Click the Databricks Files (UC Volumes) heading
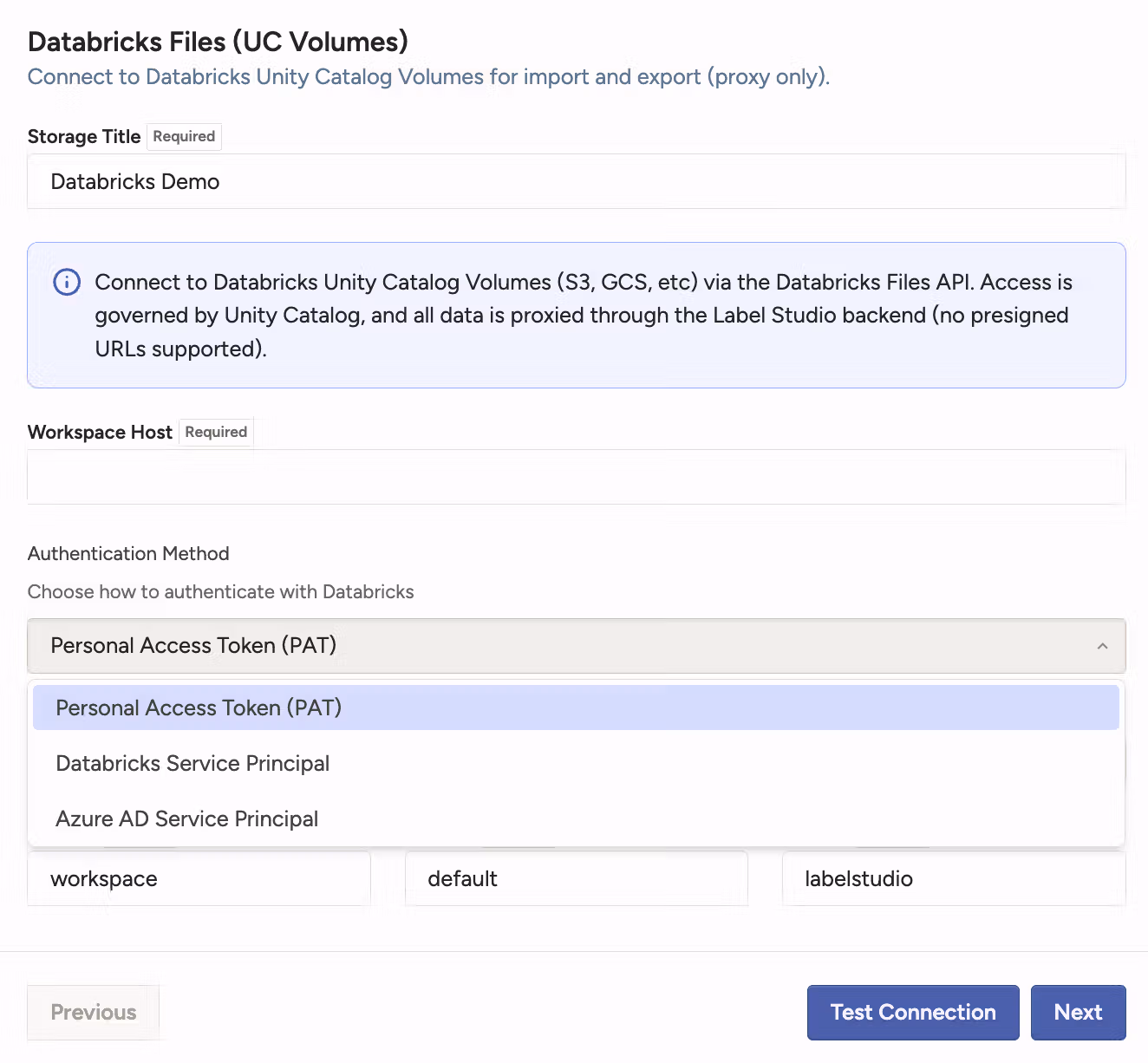1148x1063 pixels. tap(218, 42)
